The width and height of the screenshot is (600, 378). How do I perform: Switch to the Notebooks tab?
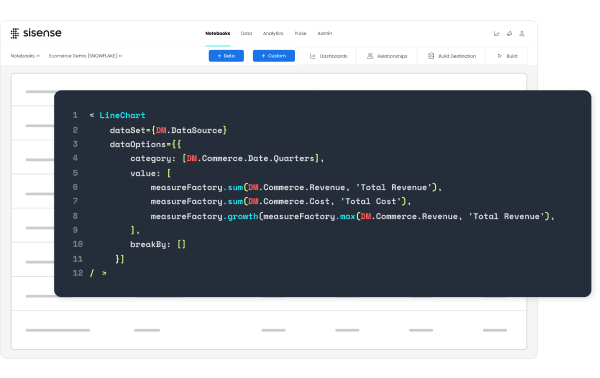[218, 33]
